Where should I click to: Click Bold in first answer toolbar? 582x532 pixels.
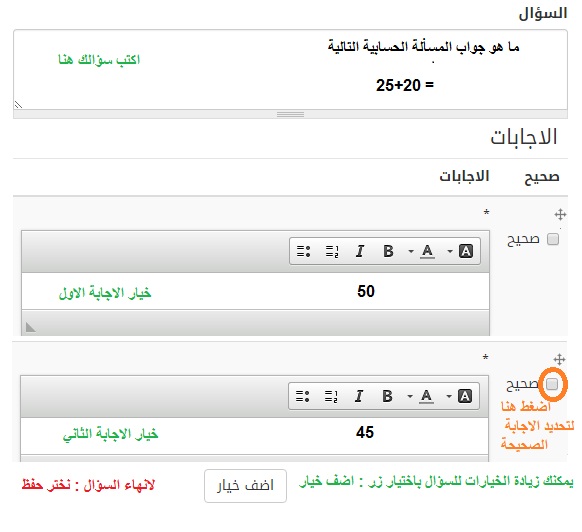coord(388,251)
